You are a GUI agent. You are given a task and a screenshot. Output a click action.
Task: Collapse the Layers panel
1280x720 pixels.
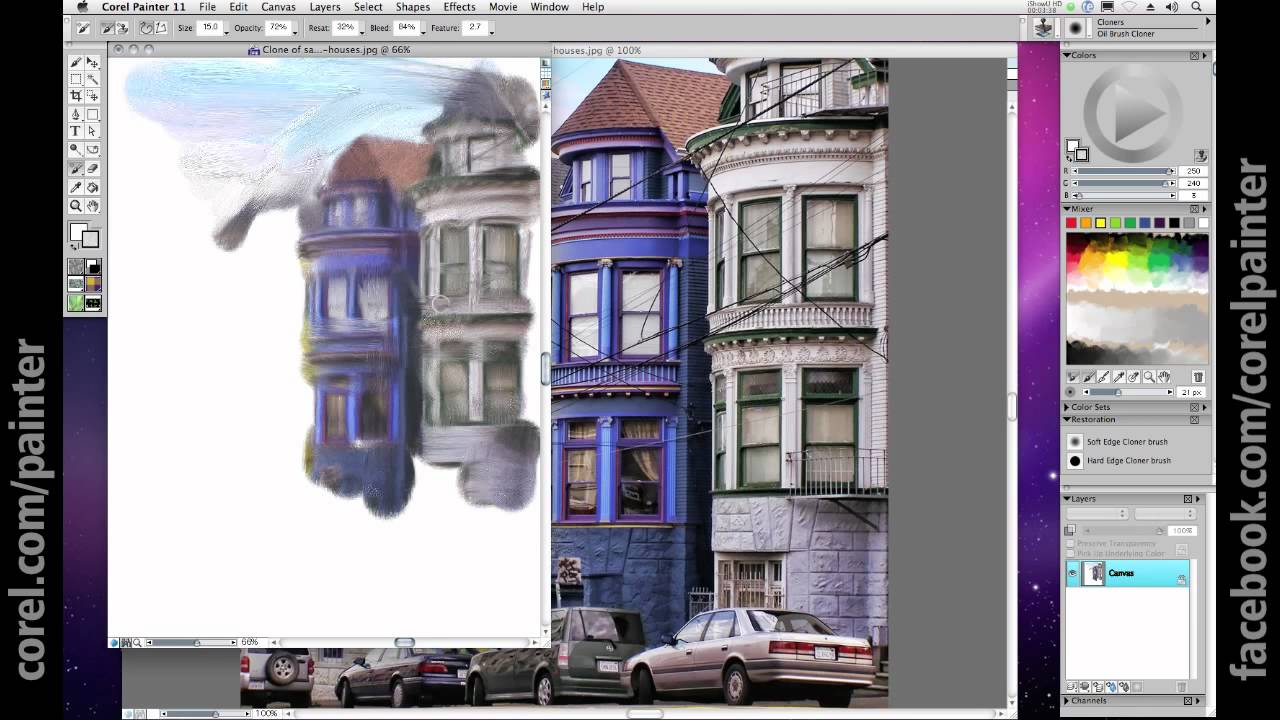click(x=1066, y=498)
